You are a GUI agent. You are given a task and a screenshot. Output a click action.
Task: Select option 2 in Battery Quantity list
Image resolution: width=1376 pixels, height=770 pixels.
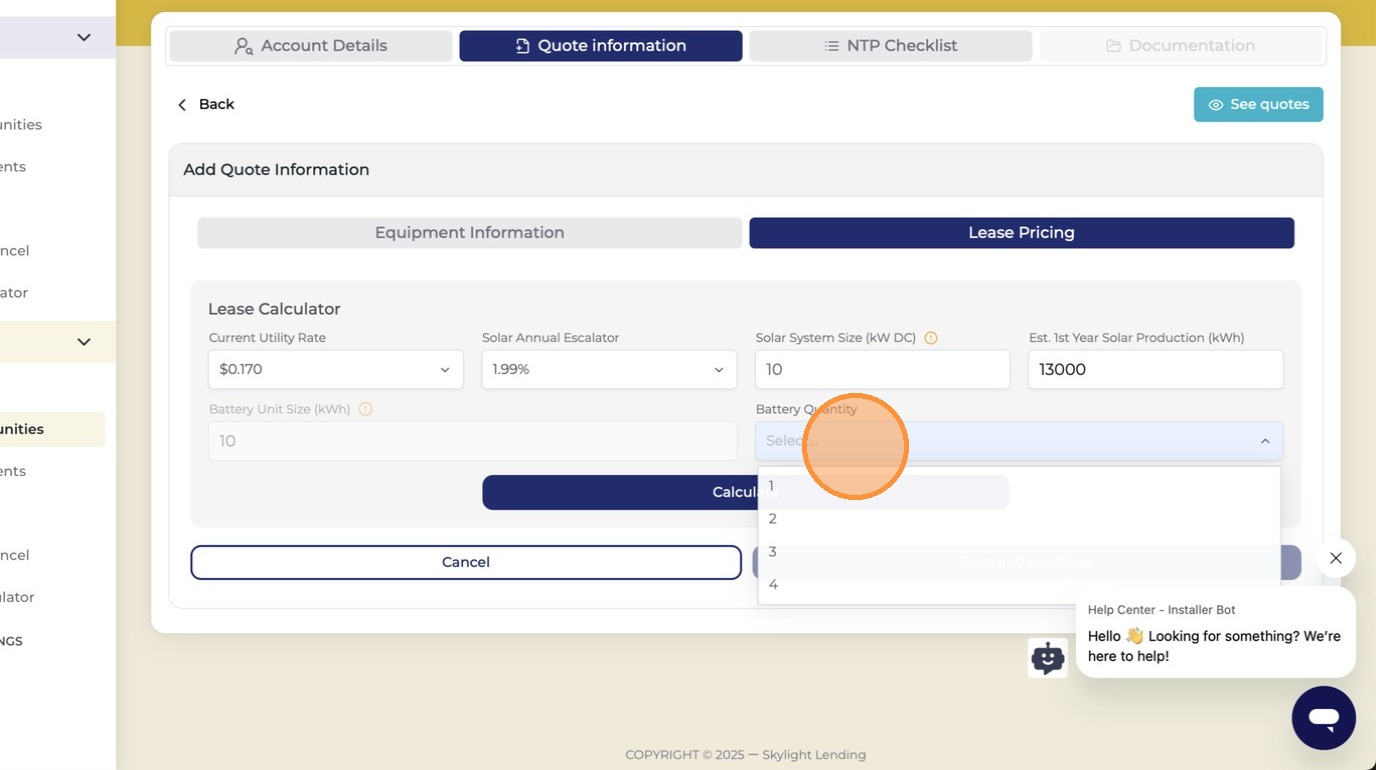[x=1019, y=519]
